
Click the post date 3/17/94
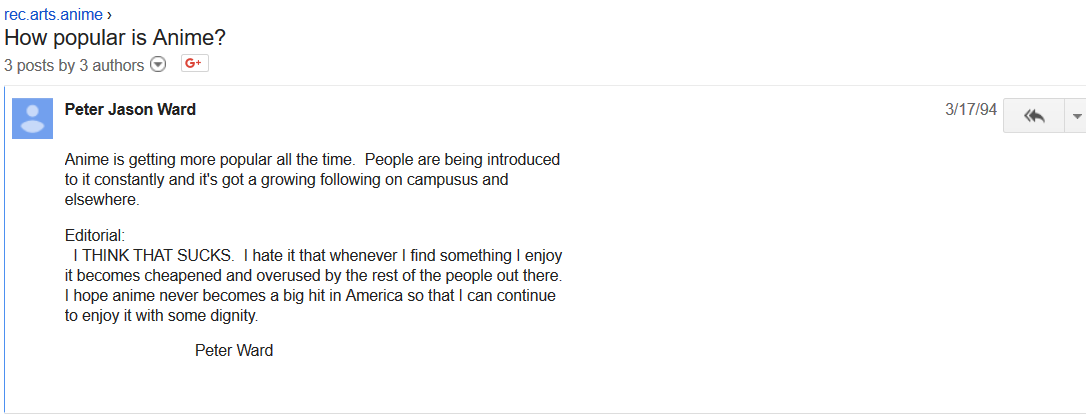click(970, 109)
